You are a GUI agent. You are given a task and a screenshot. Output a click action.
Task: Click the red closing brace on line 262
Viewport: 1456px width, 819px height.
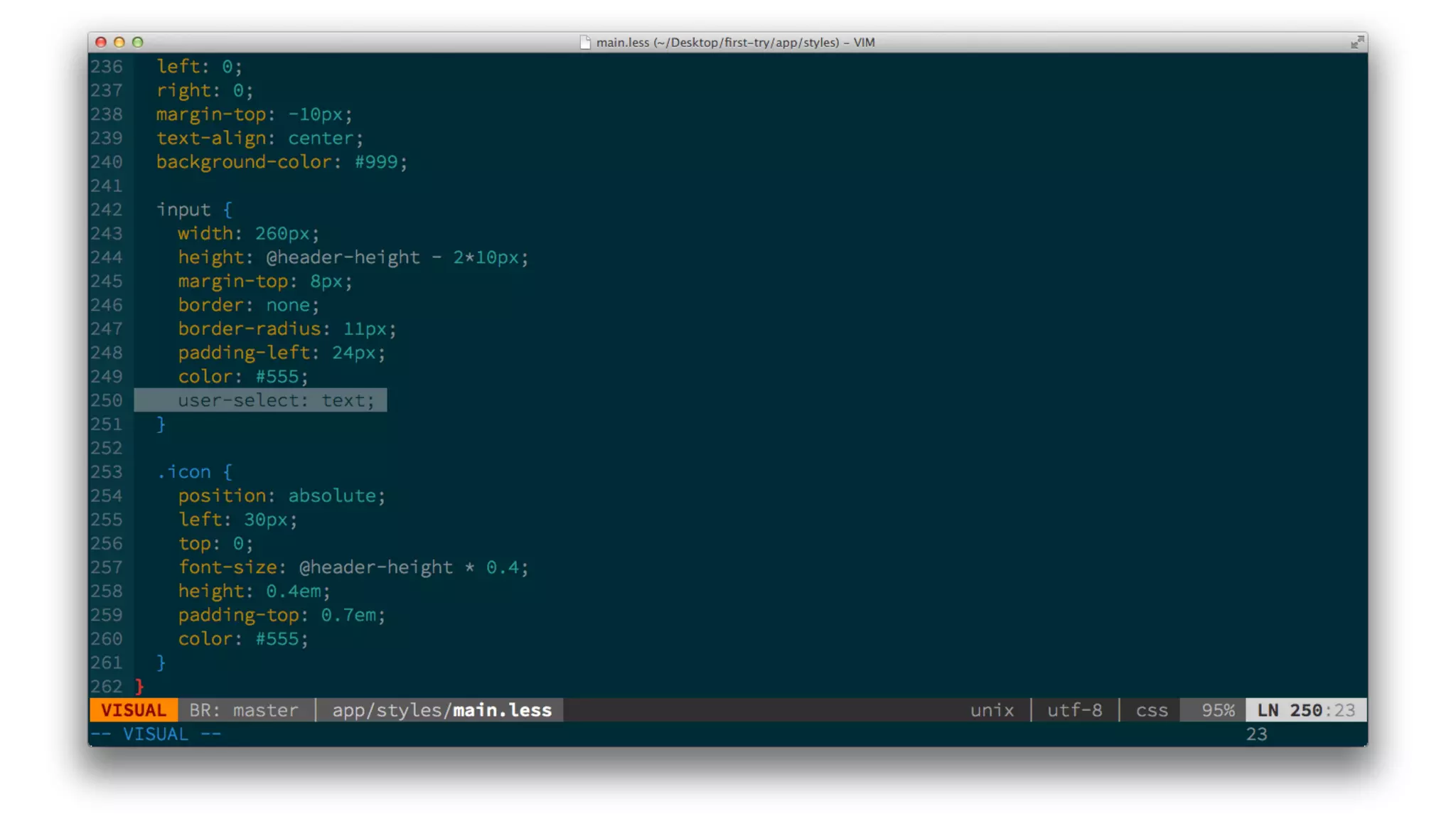139,686
